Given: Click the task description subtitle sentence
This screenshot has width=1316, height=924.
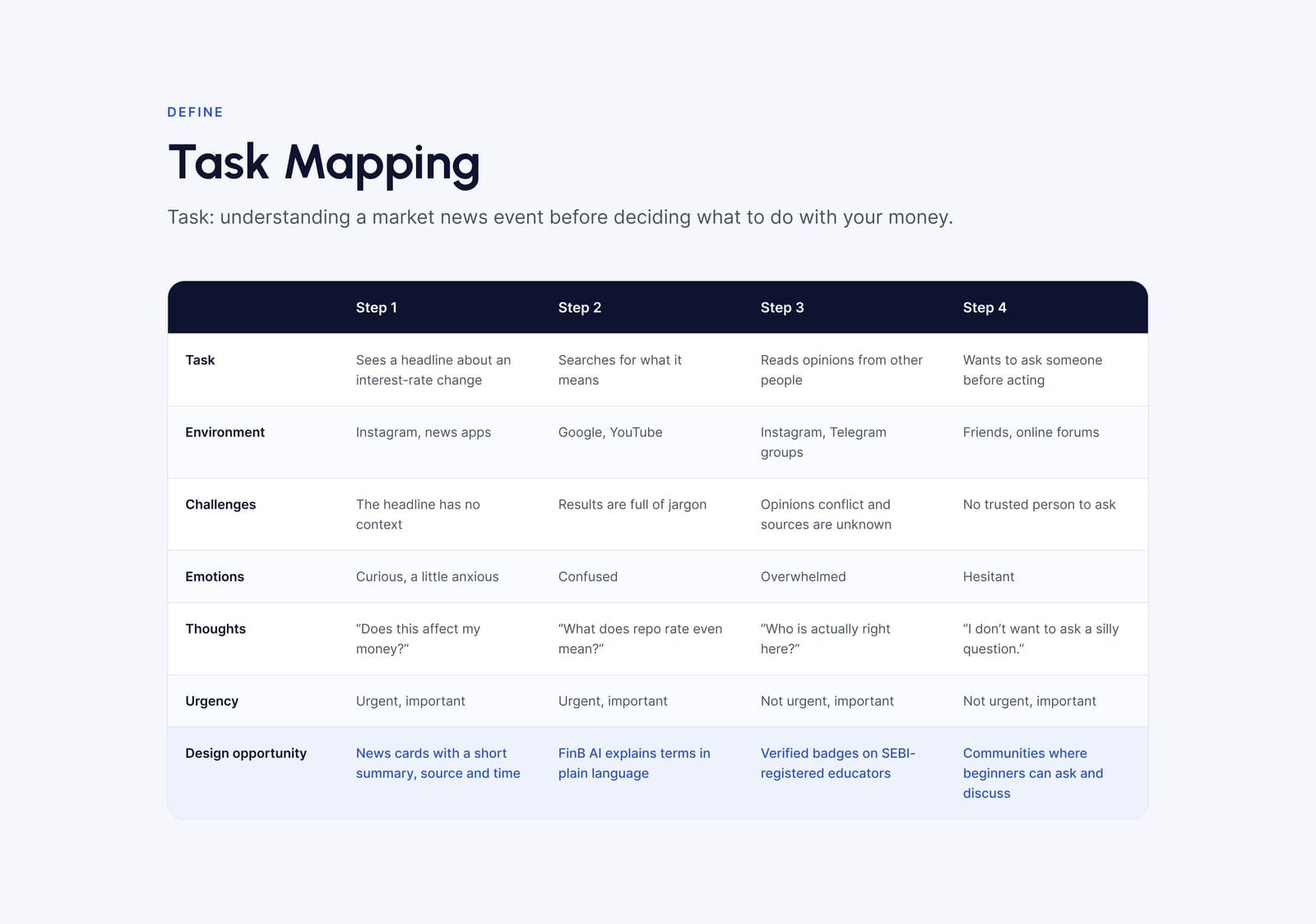Looking at the screenshot, I should (x=560, y=217).
